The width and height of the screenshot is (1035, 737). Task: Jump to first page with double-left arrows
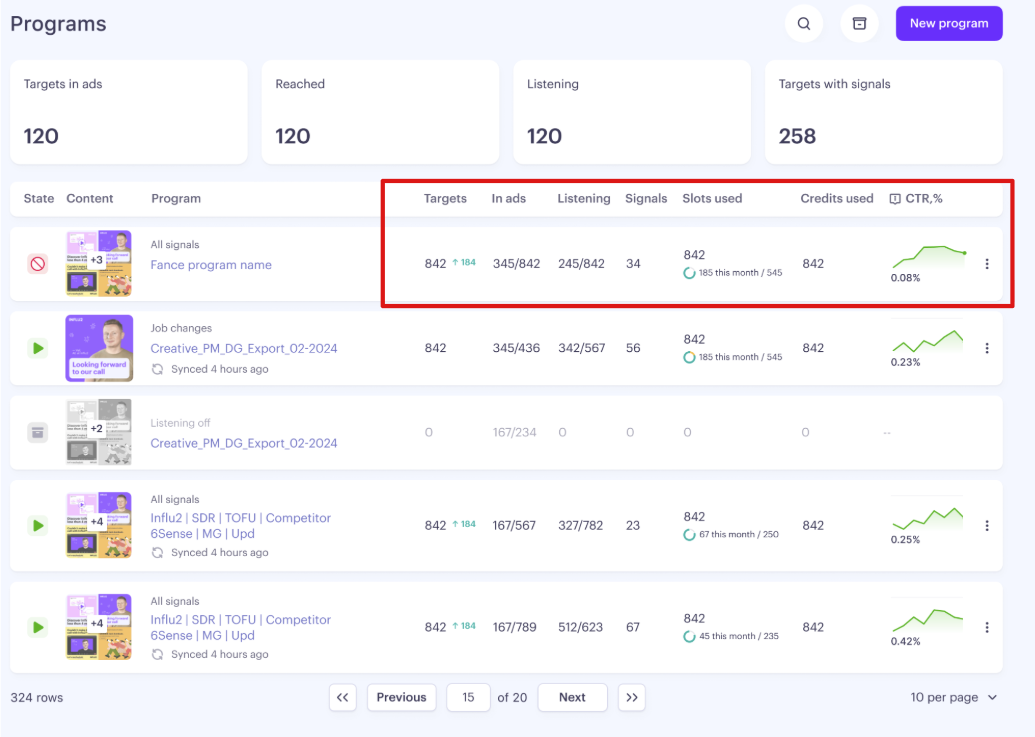[343, 697]
